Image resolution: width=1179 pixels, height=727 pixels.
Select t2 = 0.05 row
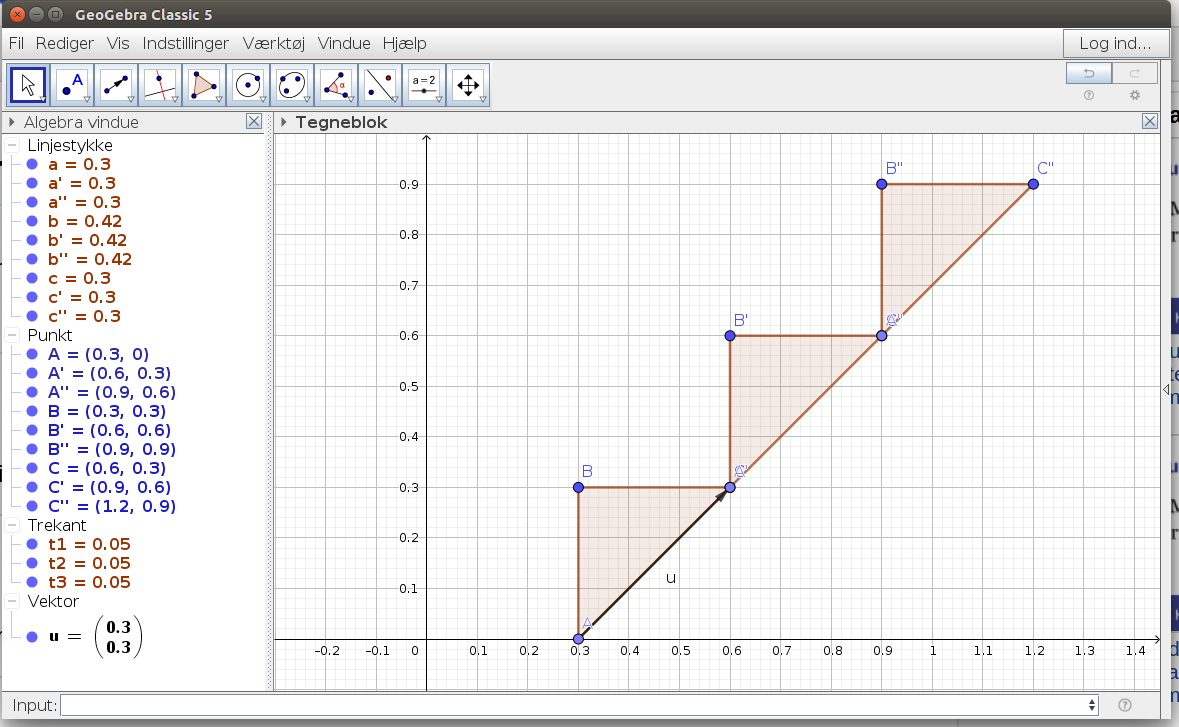tap(89, 563)
